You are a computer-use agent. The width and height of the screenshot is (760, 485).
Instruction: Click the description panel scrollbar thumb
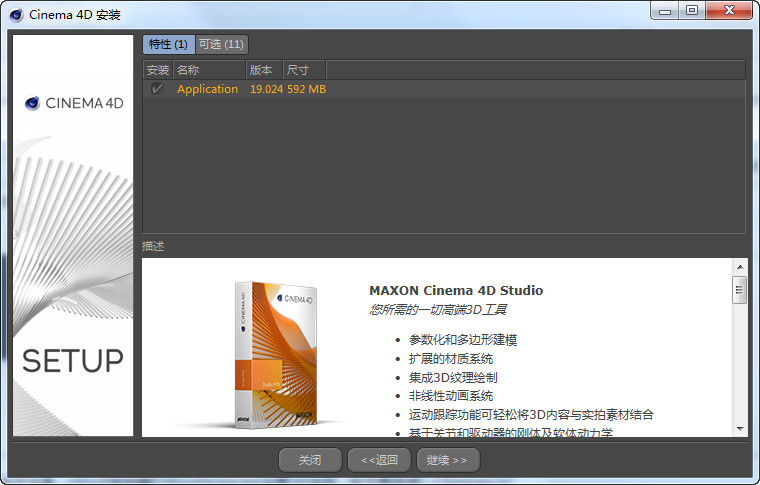click(x=740, y=290)
